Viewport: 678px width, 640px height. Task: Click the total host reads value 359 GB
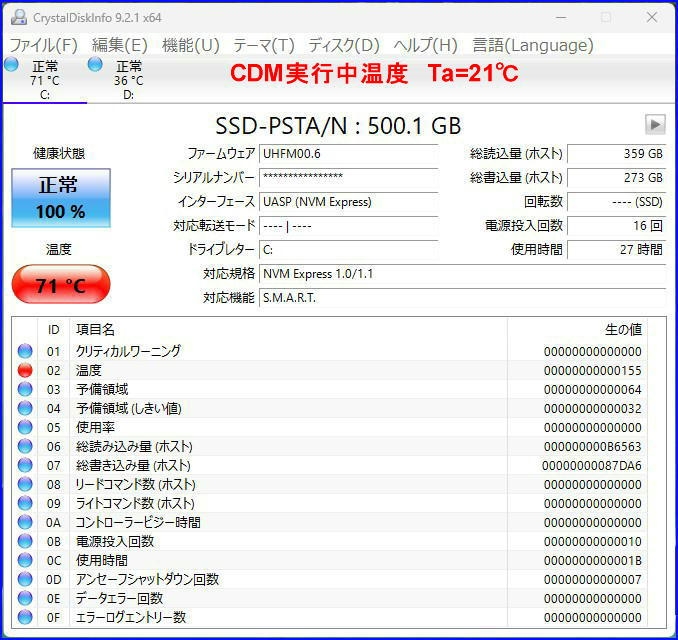616,154
